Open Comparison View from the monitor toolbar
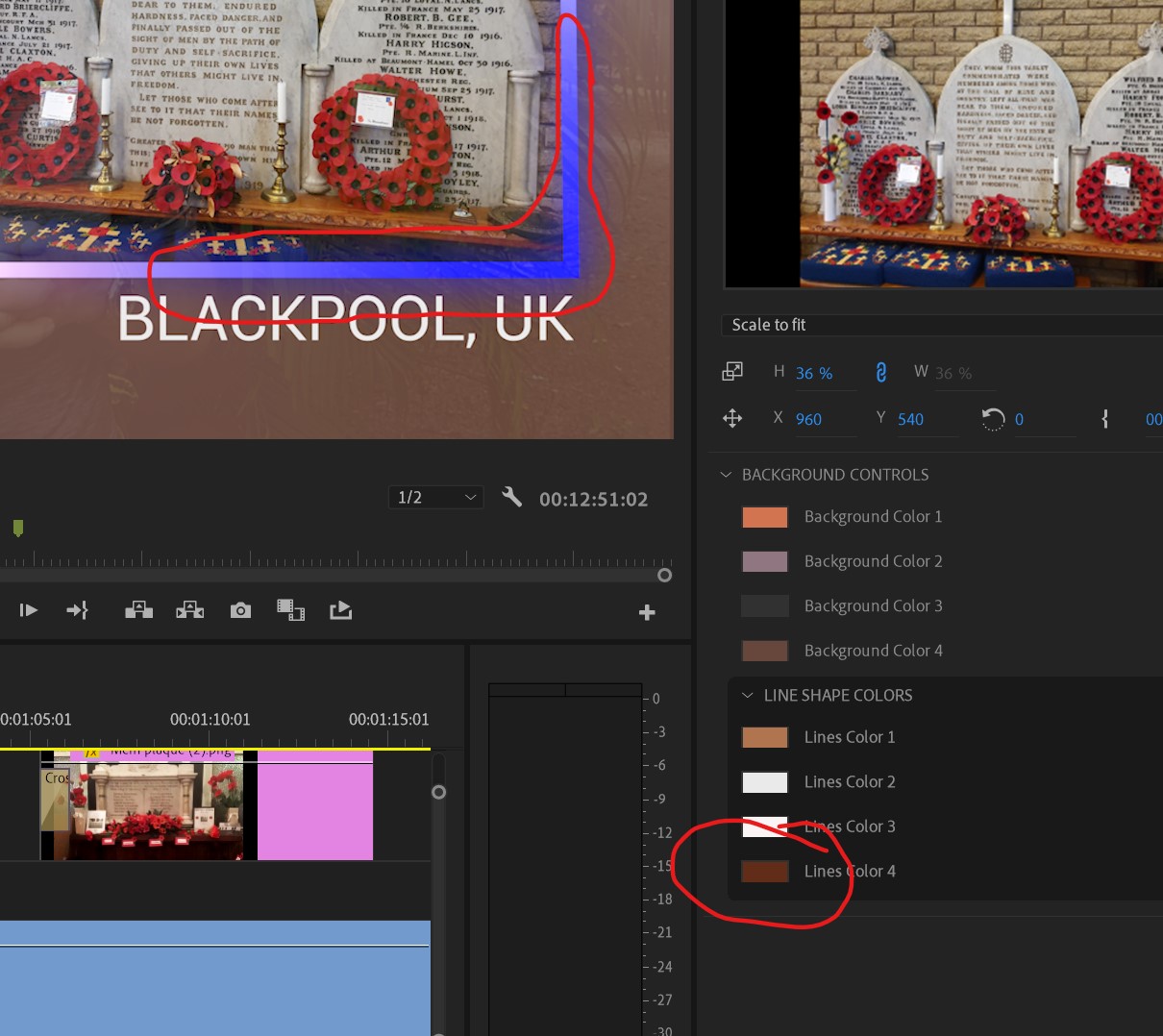The image size is (1163, 1036). point(291,609)
